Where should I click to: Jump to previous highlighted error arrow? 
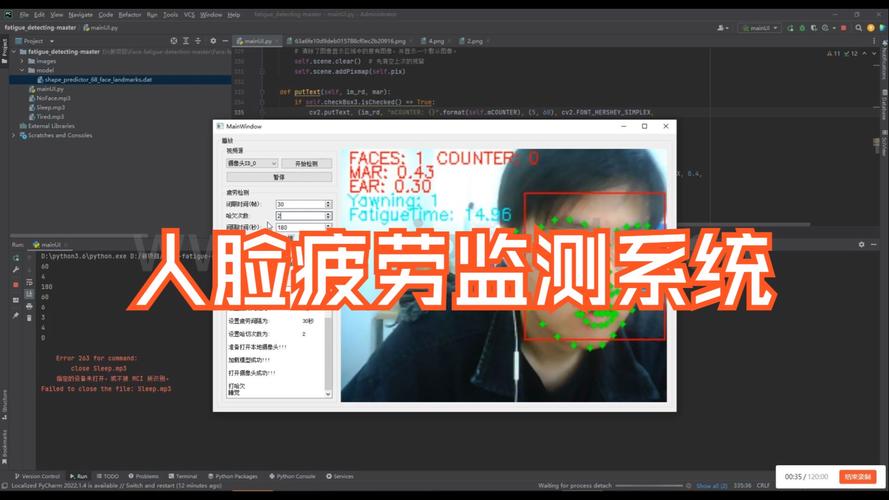tap(865, 53)
